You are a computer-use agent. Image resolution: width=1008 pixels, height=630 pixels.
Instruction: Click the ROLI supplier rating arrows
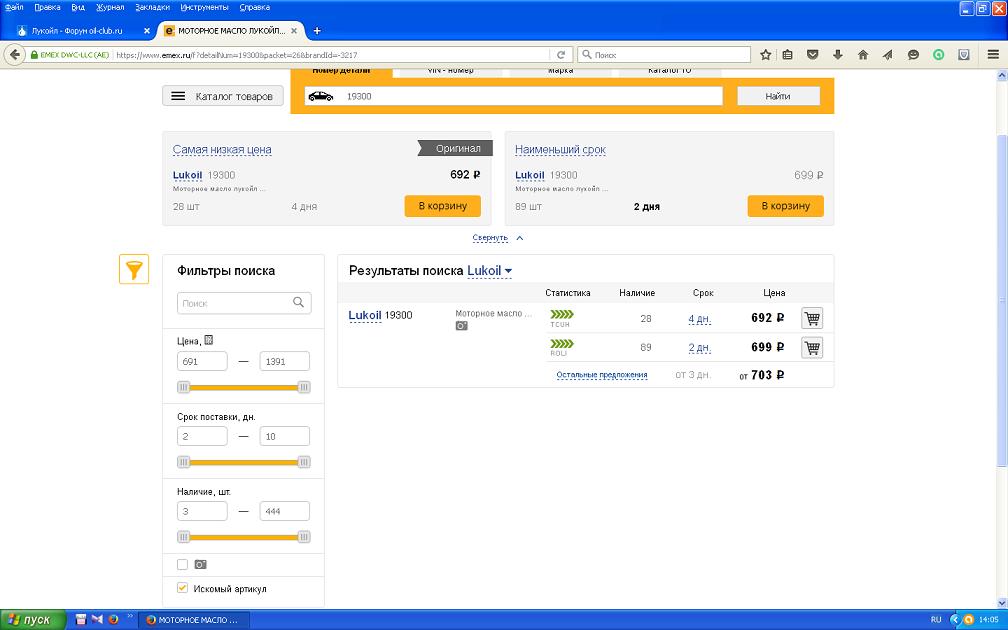click(x=562, y=344)
